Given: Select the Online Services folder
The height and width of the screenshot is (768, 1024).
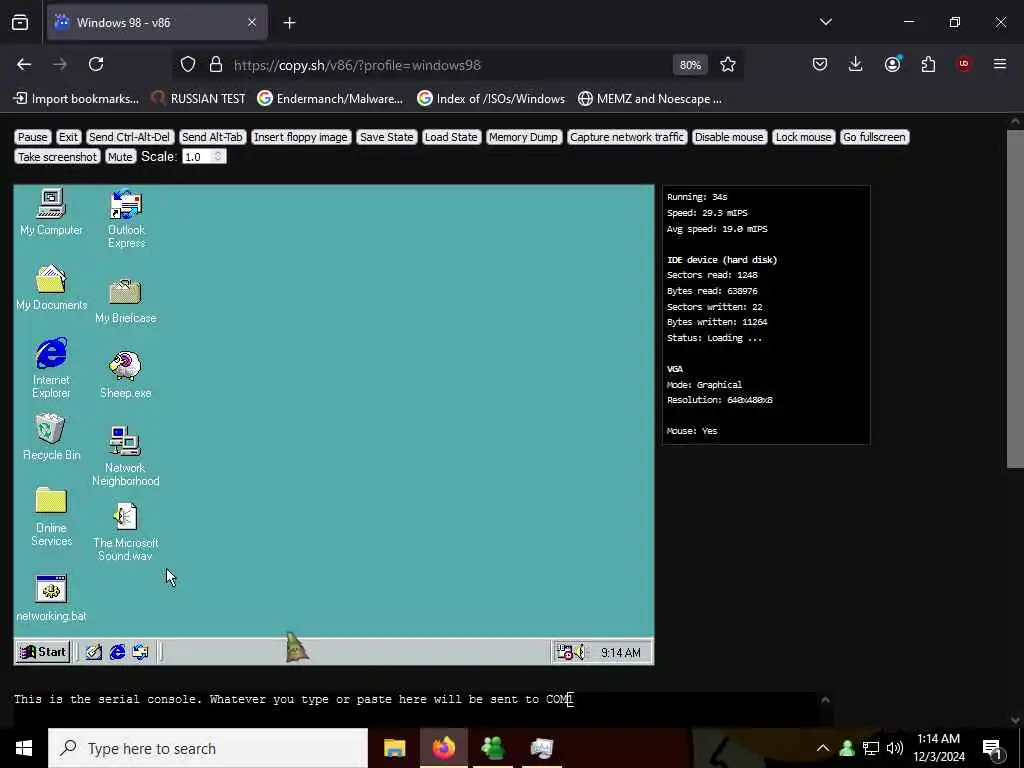Looking at the screenshot, I should [x=51, y=517].
